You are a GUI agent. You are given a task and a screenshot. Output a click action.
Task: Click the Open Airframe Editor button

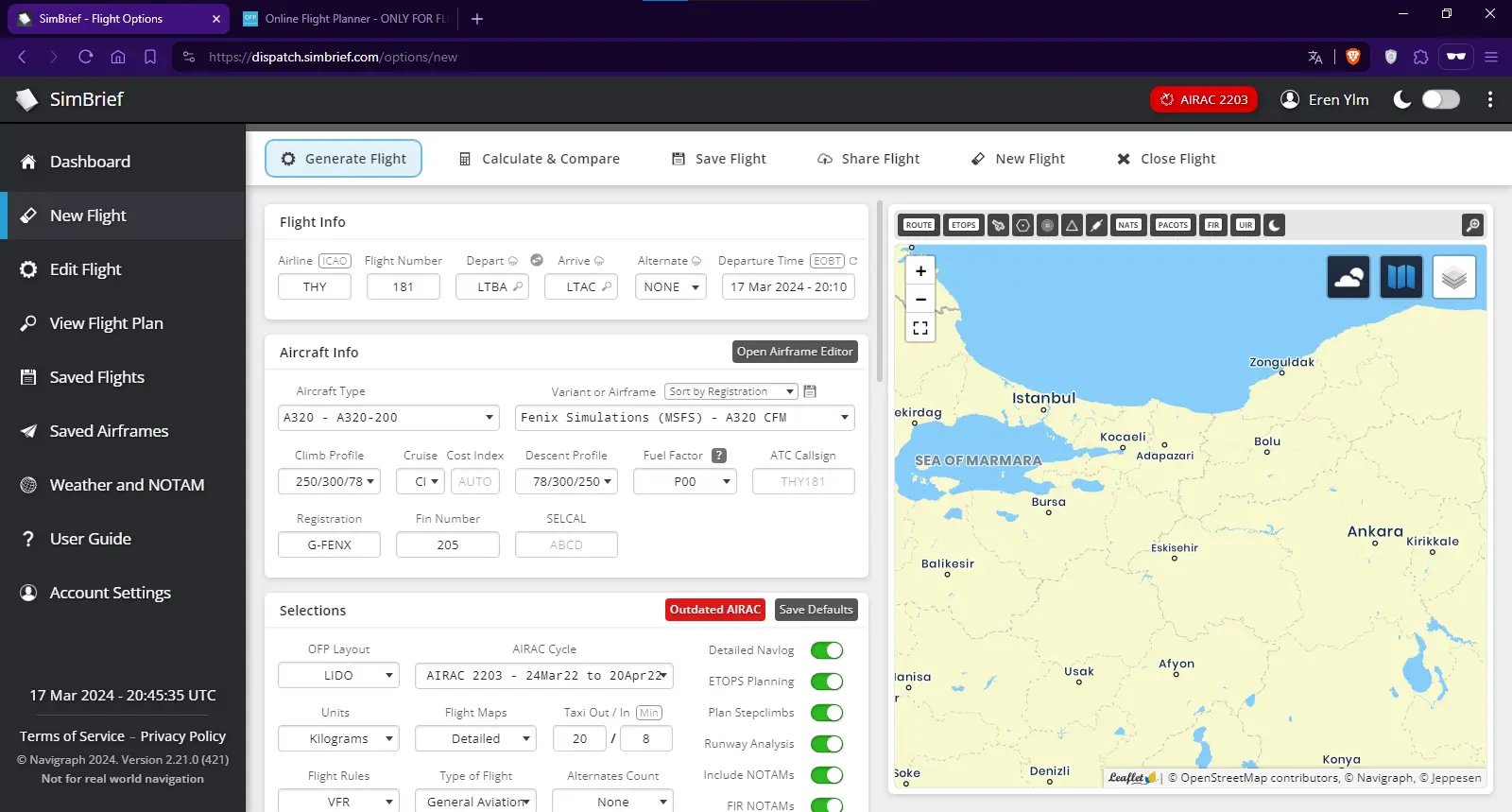point(795,352)
